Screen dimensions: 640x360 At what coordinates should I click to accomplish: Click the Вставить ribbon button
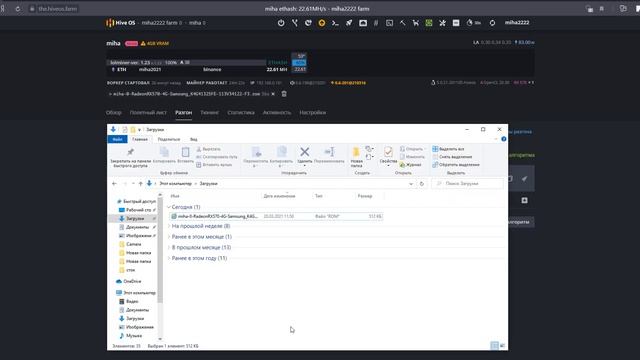pos(185,156)
